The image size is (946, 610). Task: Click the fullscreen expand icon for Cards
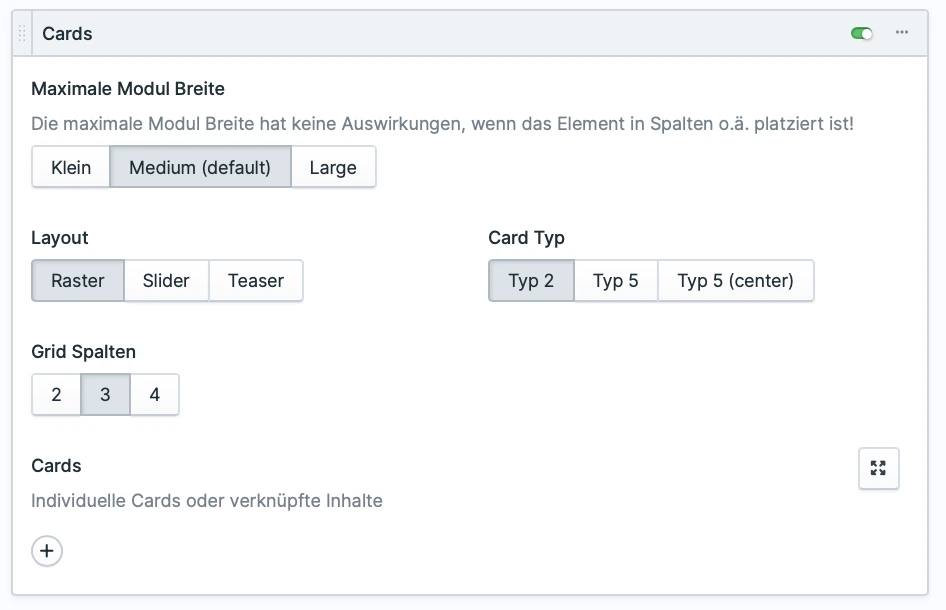878,468
